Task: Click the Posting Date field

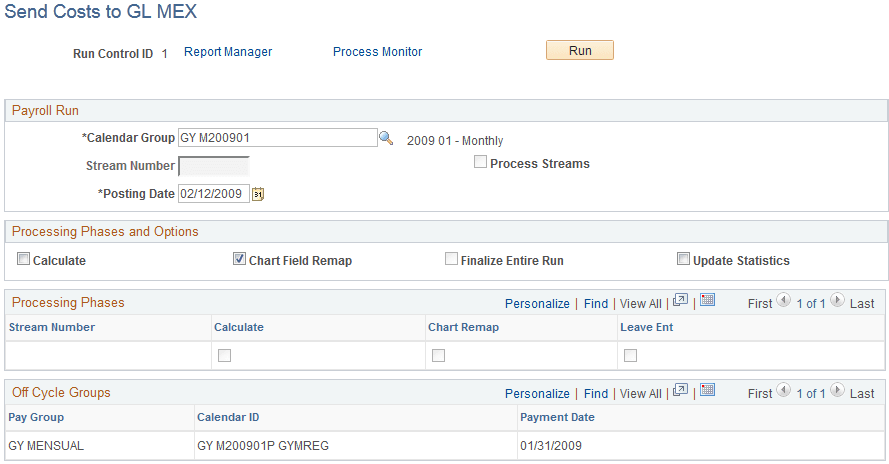Action: [x=213, y=194]
